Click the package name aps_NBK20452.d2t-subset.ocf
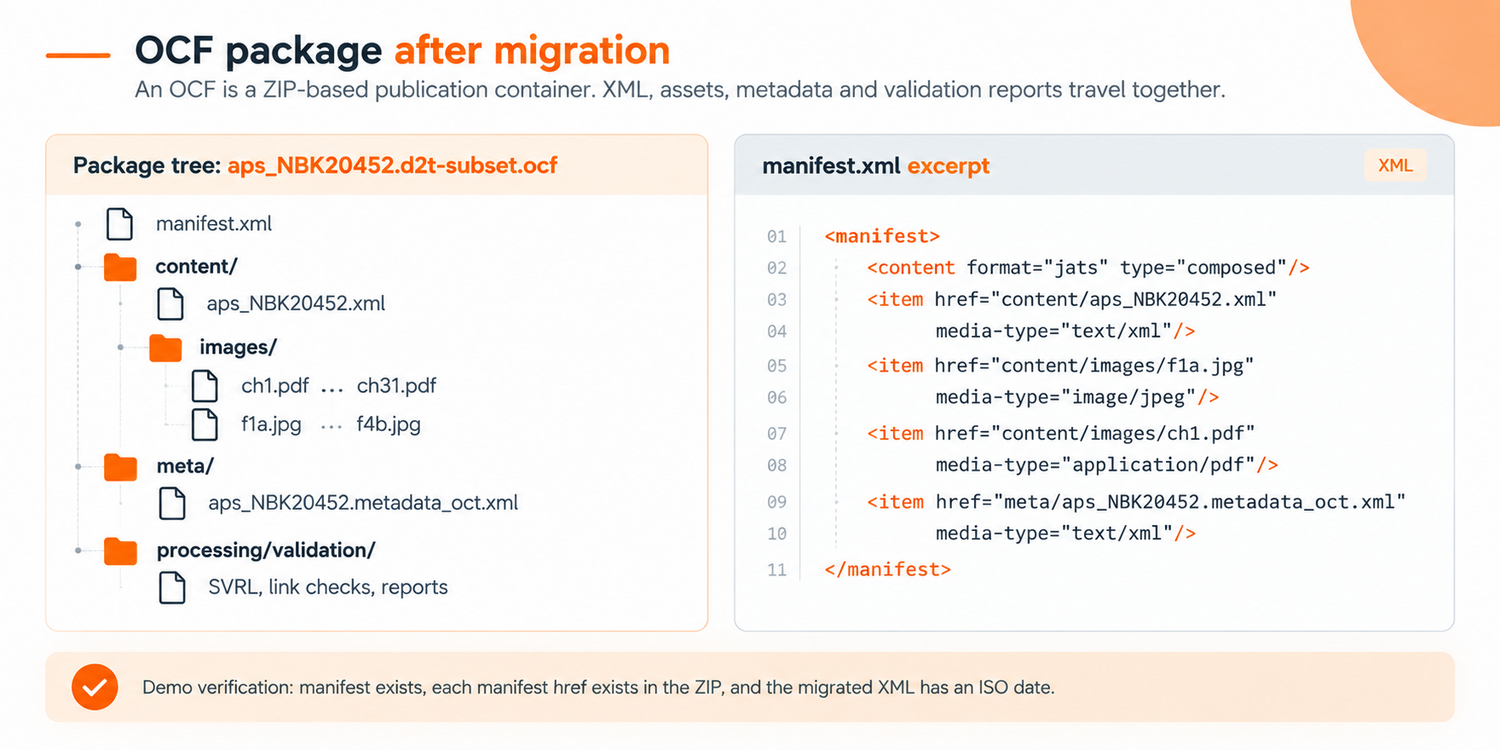This screenshot has height=750, width=1500. 392,165
